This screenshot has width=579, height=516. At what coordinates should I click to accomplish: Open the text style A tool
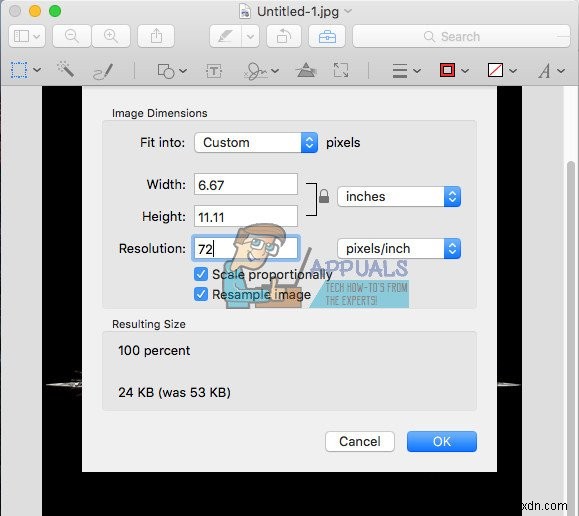click(x=544, y=71)
